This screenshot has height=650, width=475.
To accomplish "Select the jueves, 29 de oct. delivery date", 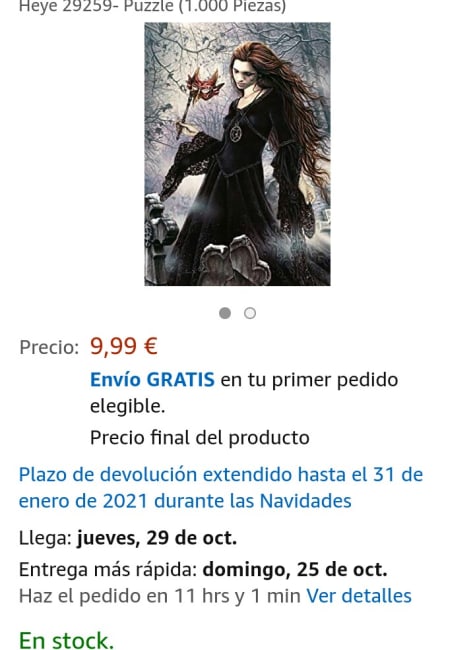I will click(157, 538).
